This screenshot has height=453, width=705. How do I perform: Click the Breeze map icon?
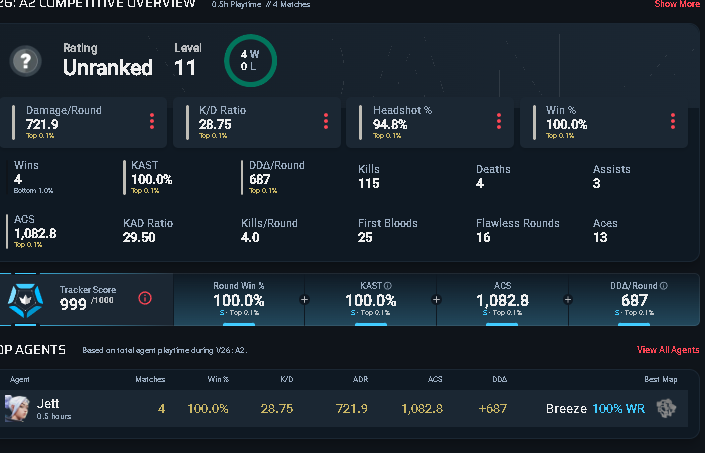[x=666, y=409]
